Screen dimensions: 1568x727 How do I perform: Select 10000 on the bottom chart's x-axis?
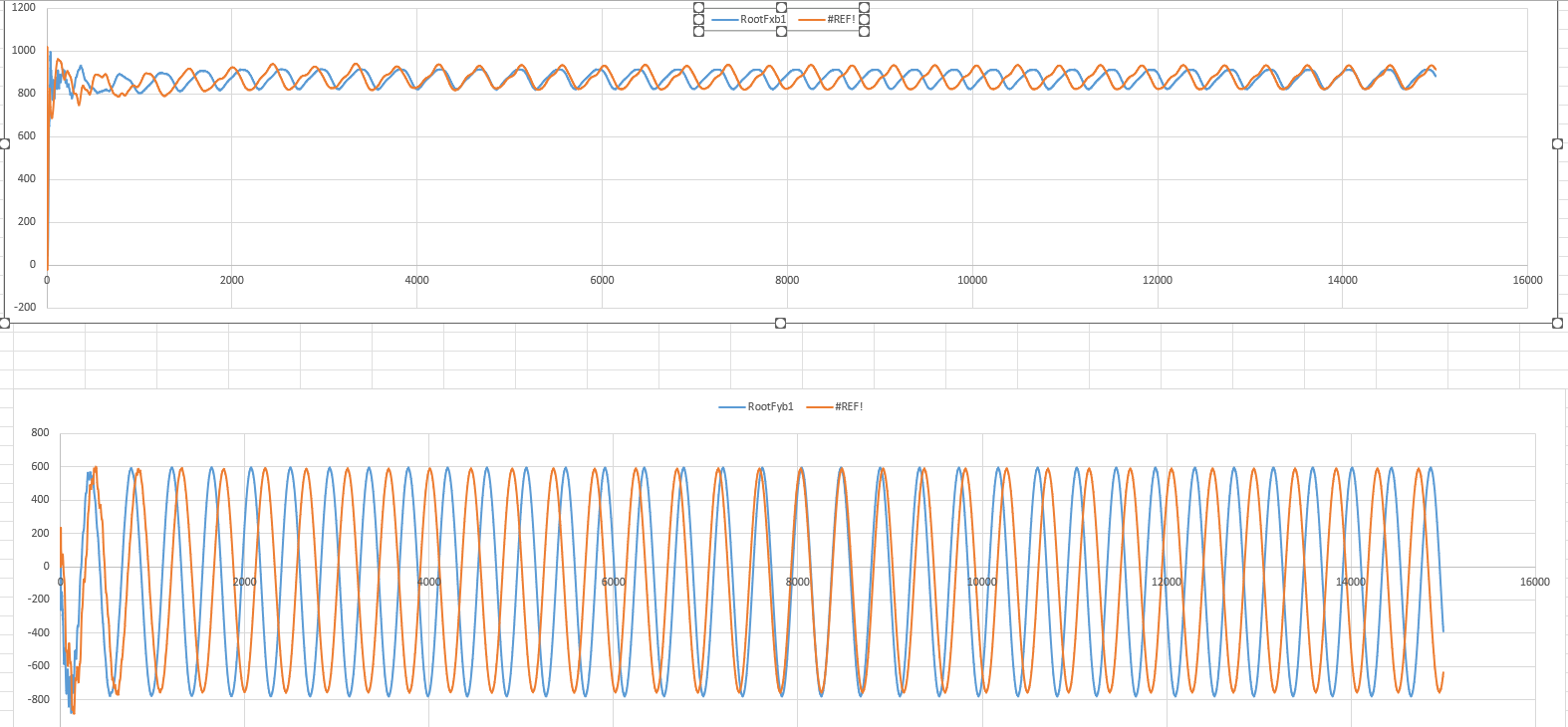coord(982,582)
